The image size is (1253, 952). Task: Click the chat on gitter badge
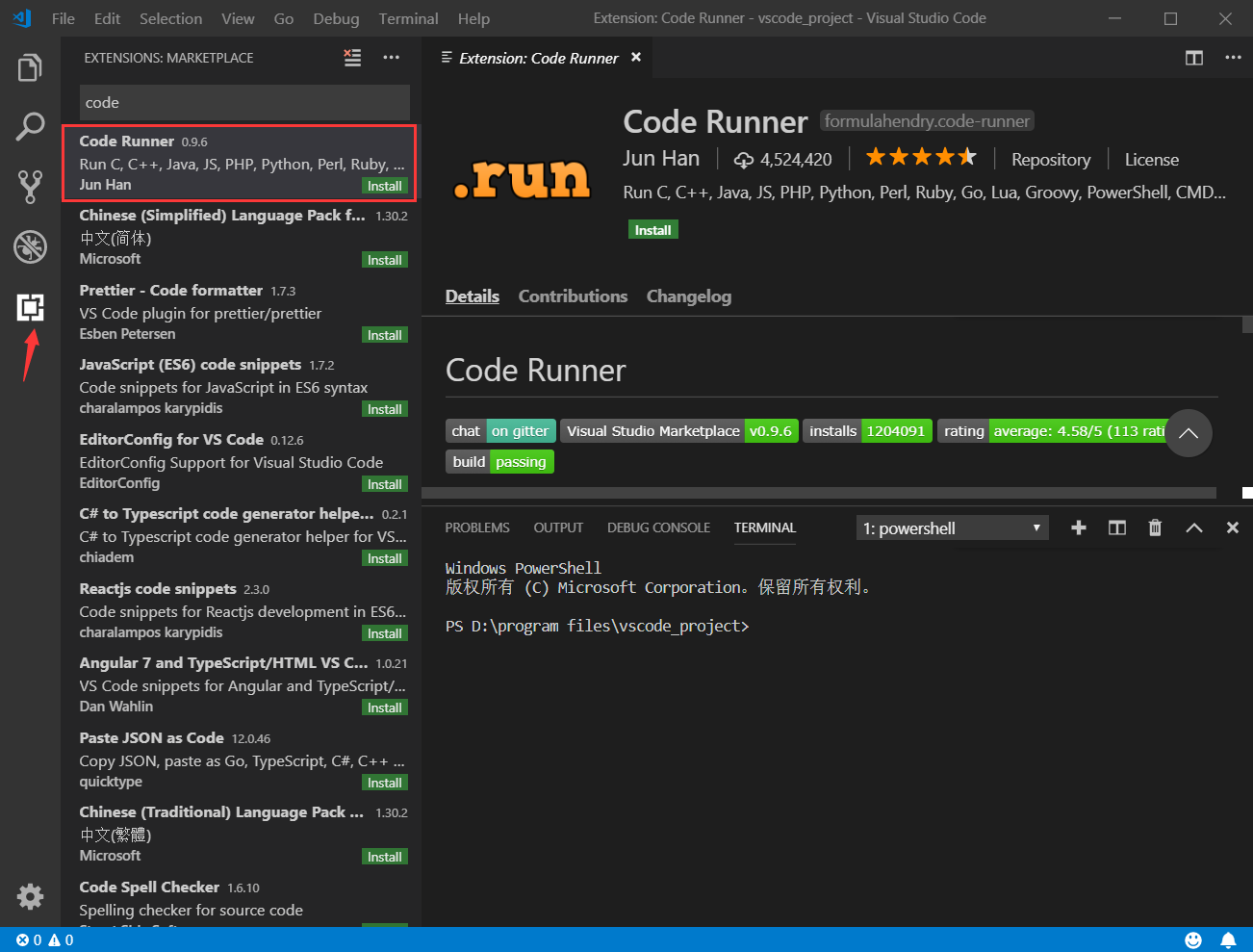(500, 431)
